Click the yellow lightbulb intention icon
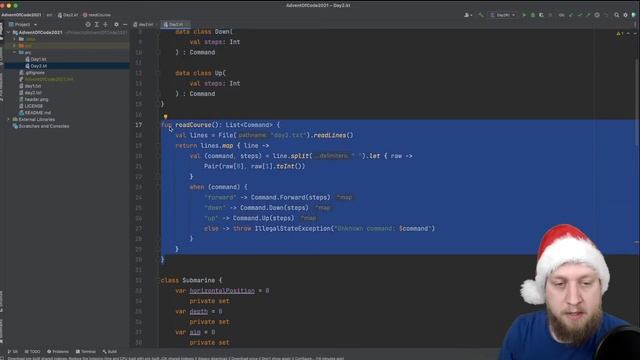Viewport: 640px width, 360px height. 165,117
